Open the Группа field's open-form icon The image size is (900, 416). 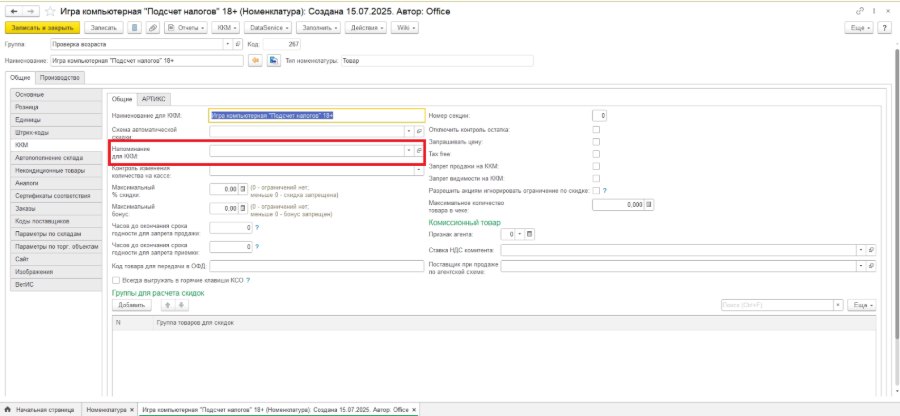[239, 44]
